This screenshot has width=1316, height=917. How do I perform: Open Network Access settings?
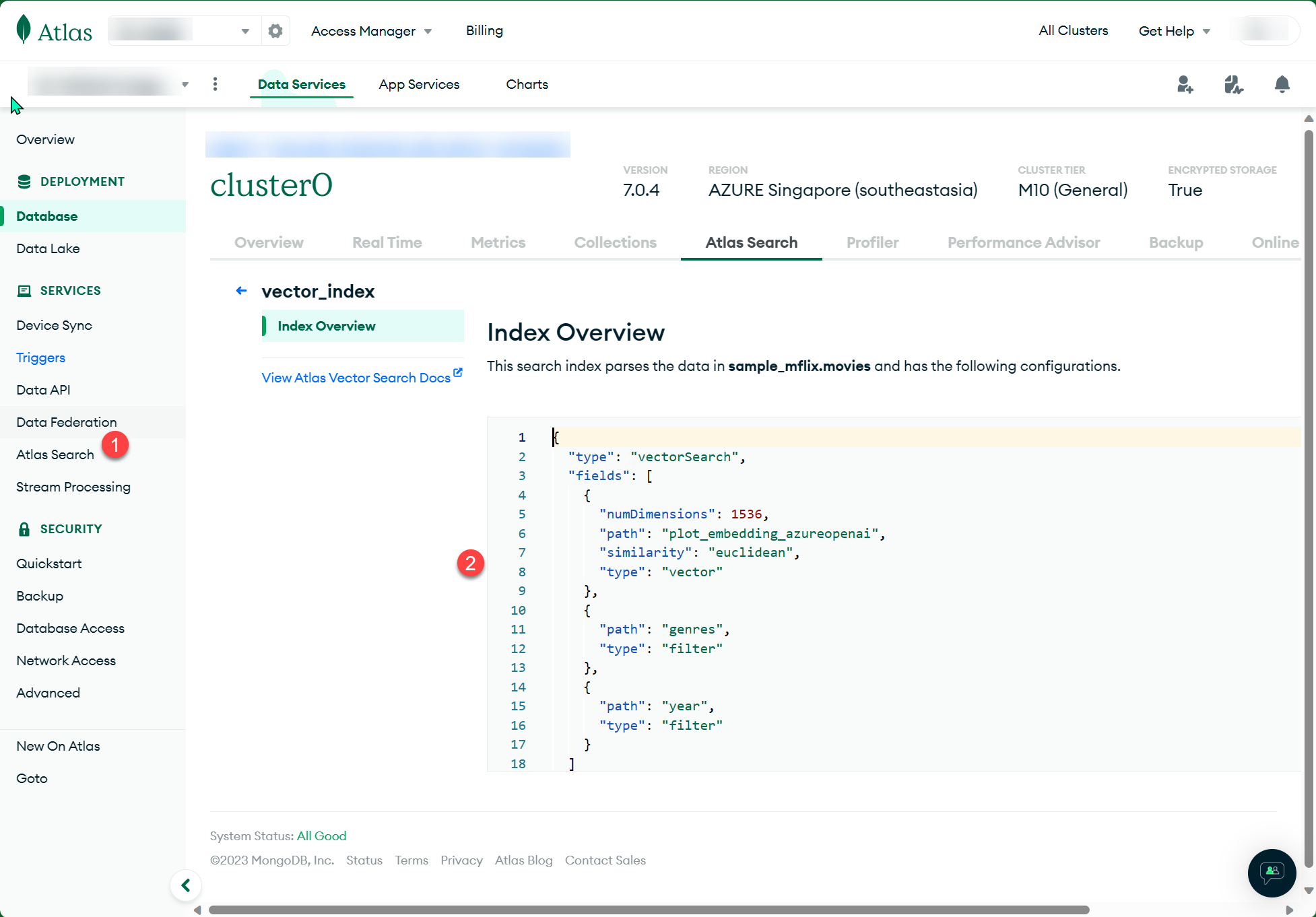[66, 660]
